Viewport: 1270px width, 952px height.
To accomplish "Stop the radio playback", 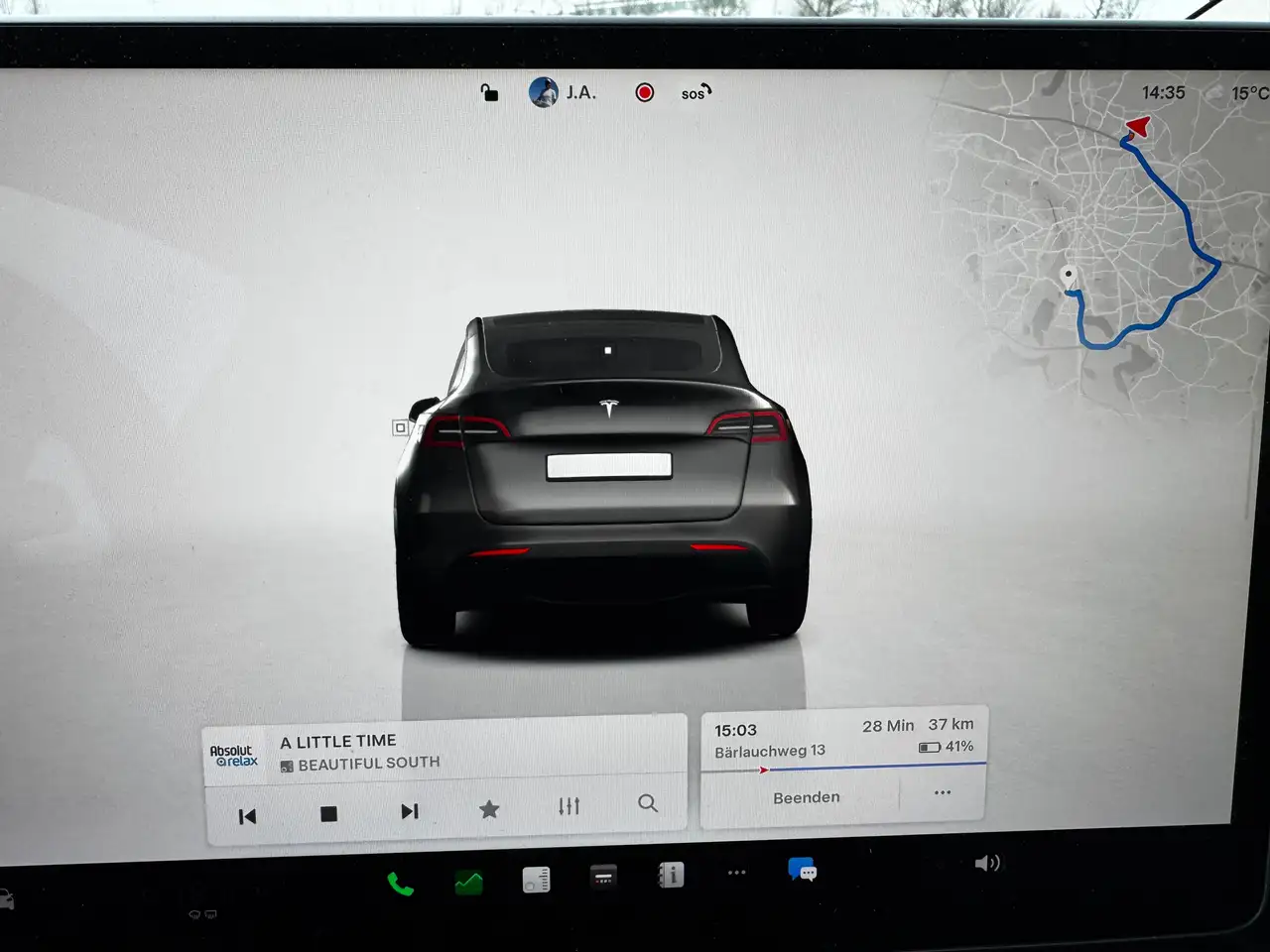I will click(328, 814).
